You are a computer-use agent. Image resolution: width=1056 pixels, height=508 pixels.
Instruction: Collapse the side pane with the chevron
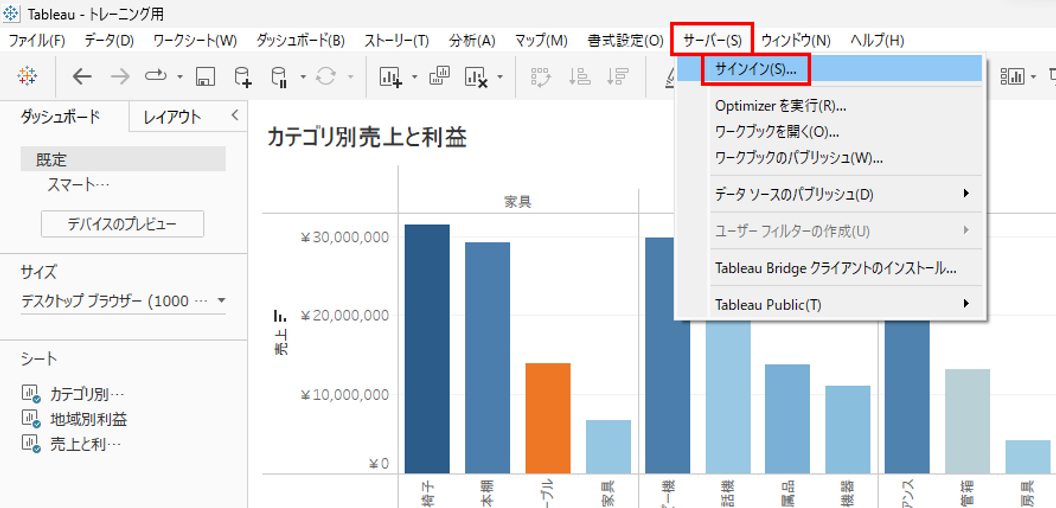(x=234, y=115)
